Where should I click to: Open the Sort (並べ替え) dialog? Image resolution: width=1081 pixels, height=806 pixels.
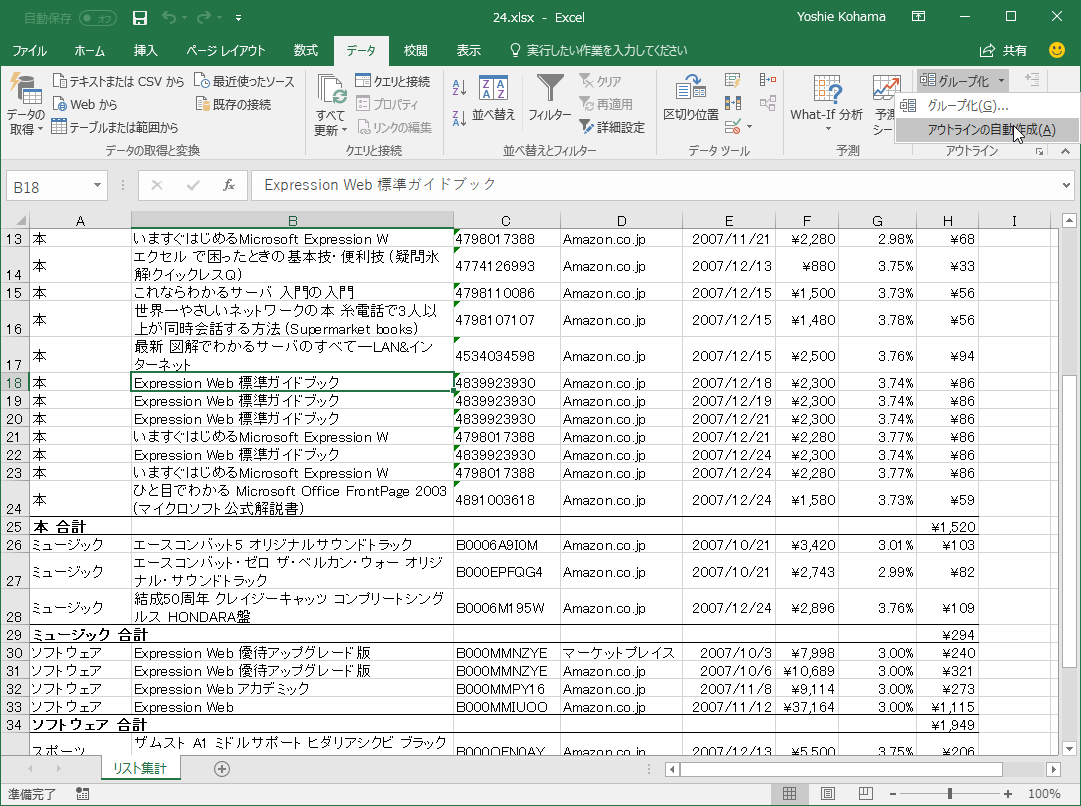pyautogui.click(x=494, y=98)
